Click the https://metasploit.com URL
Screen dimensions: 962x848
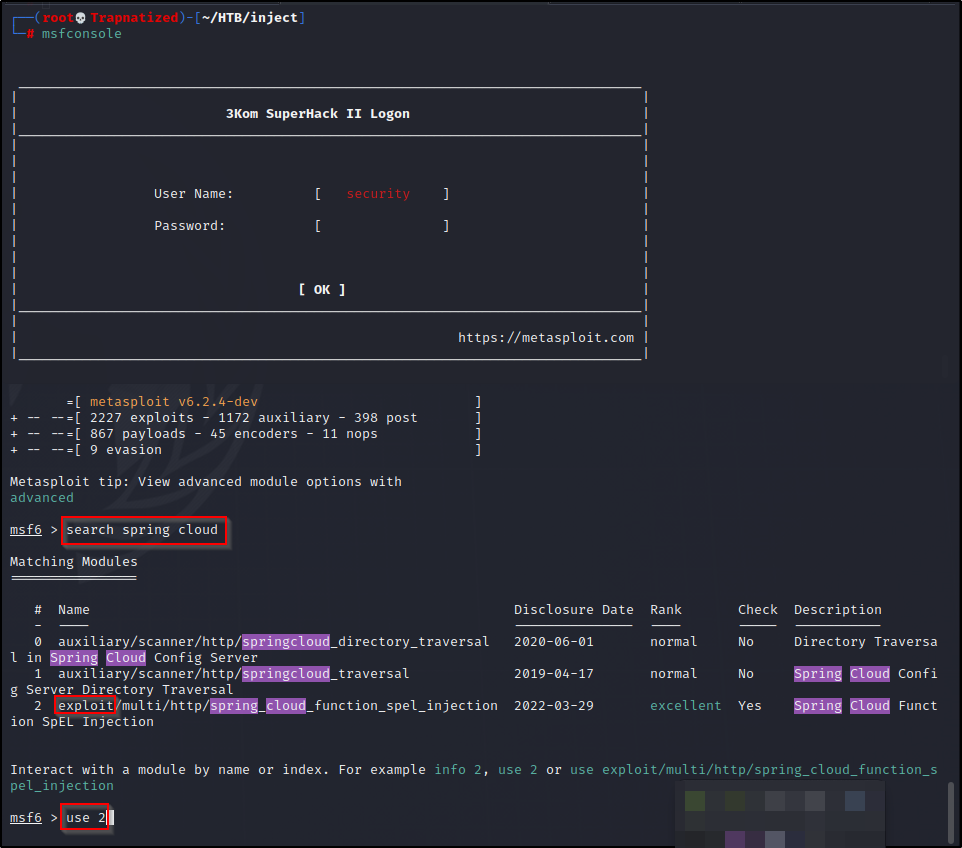pyautogui.click(x=546, y=337)
